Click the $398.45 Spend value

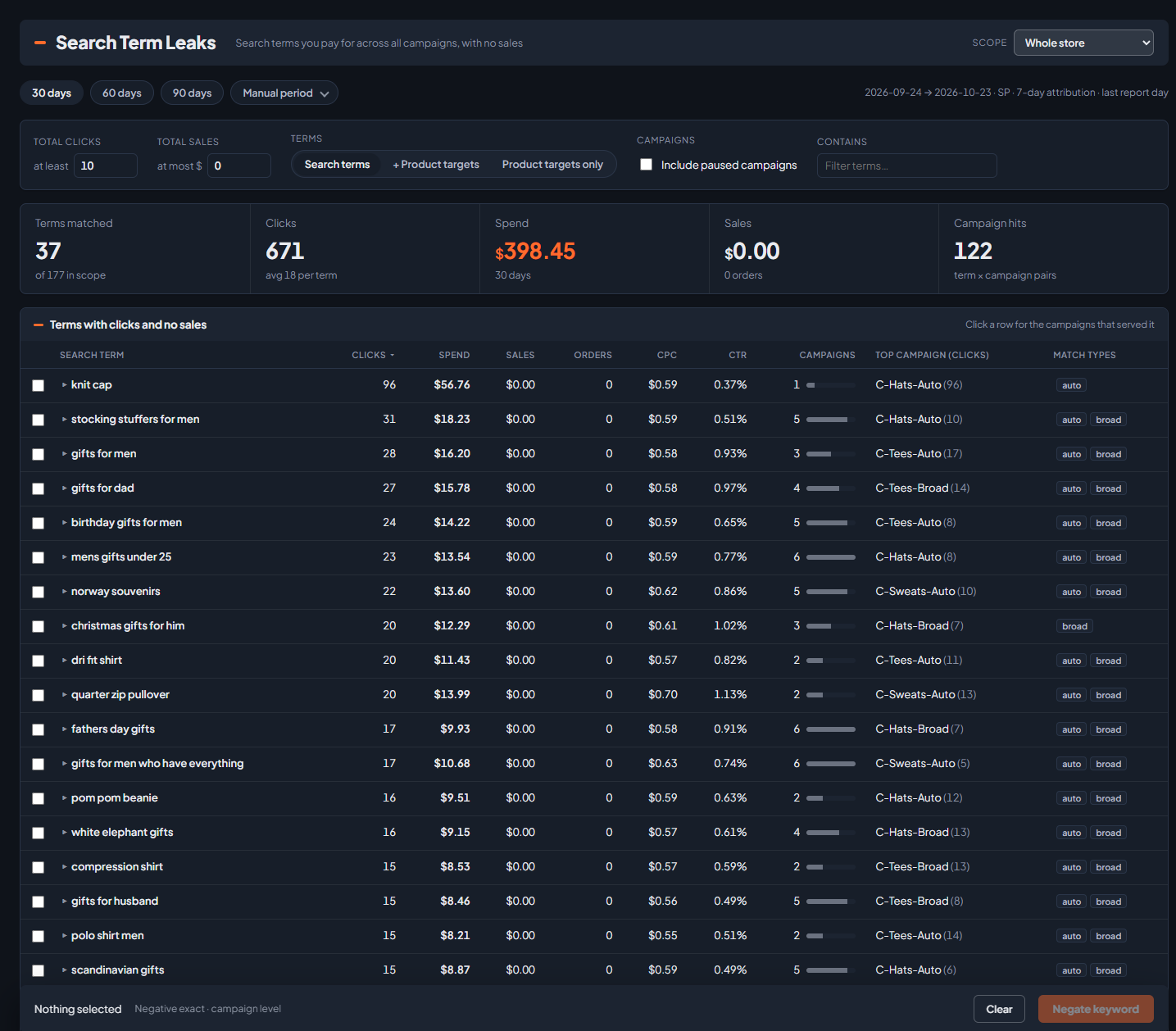point(535,251)
